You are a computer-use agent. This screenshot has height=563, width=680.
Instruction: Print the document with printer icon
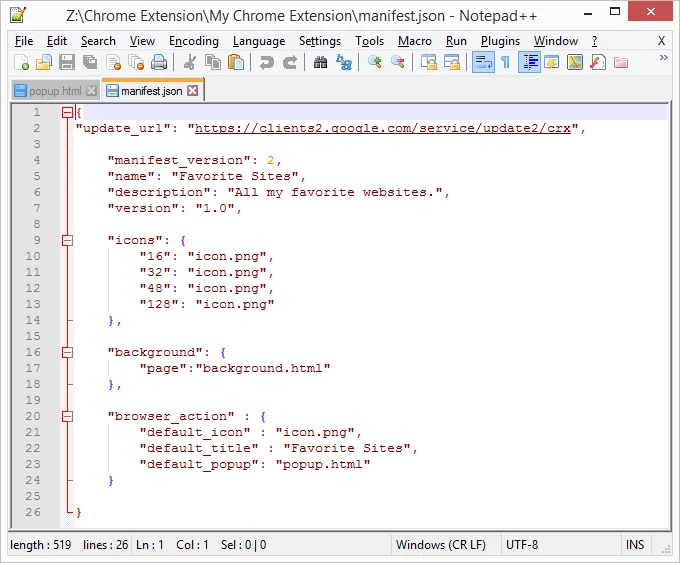pos(159,62)
